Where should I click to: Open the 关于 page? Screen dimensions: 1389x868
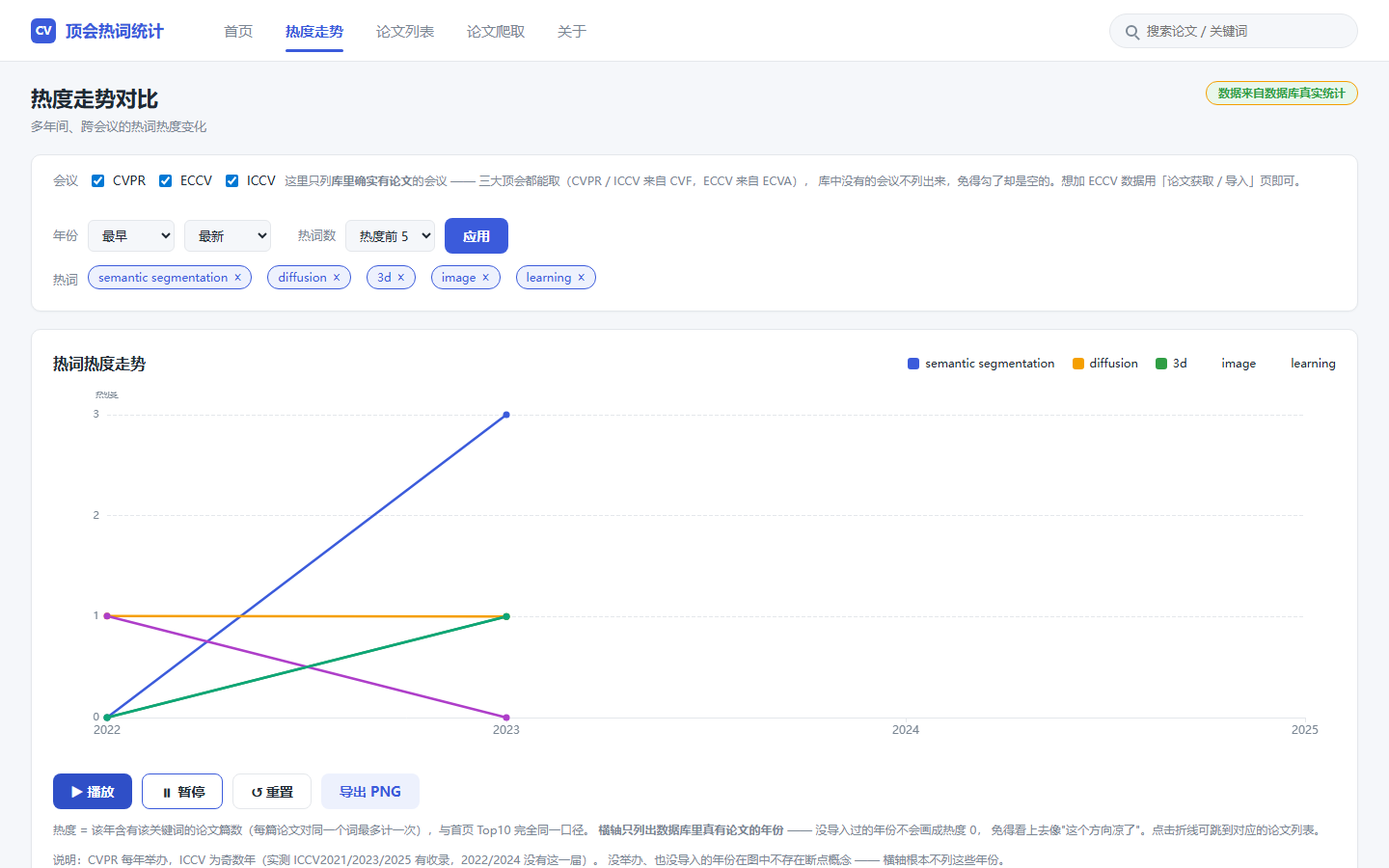coord(572,32)
